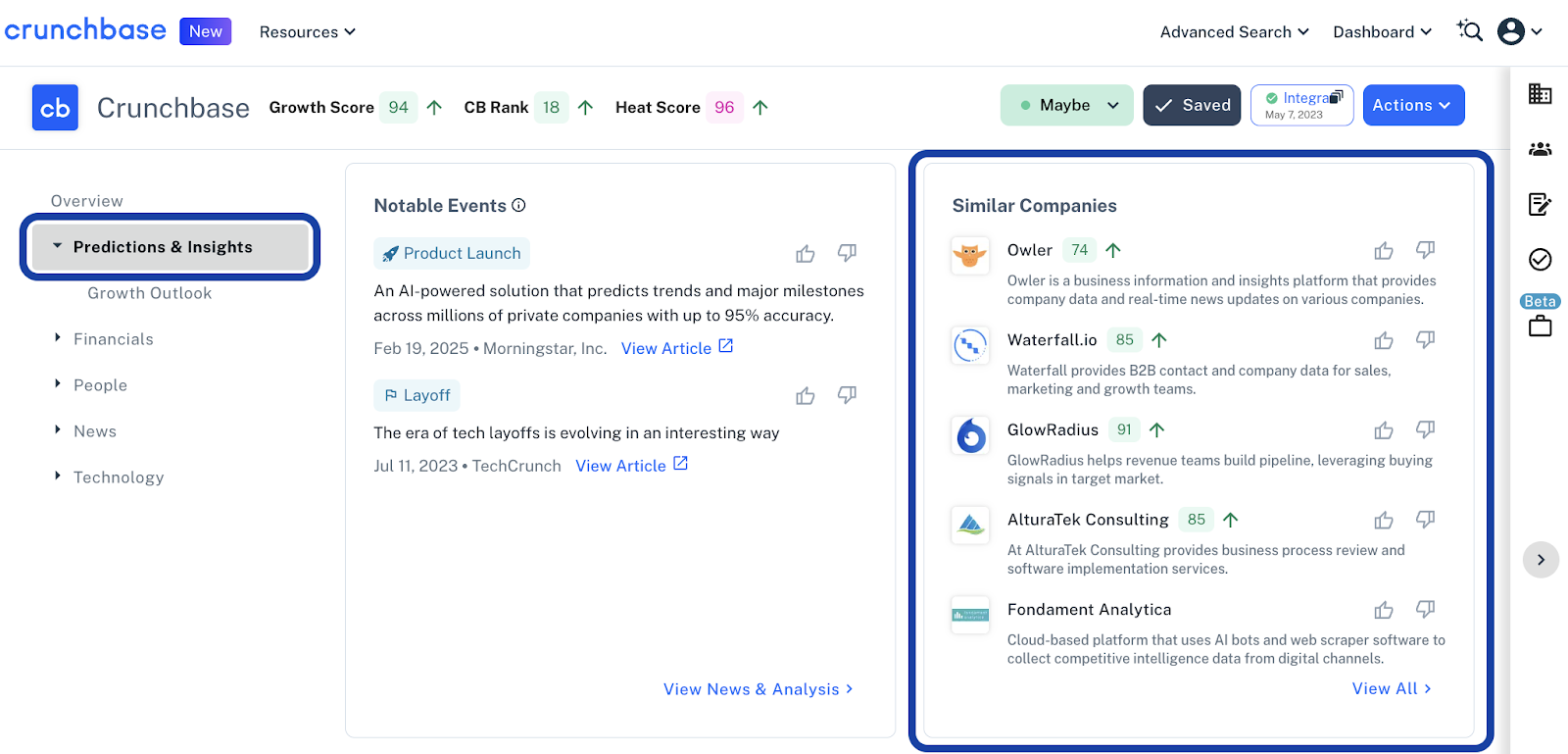Click the CB Rank 18 value
The image size is (1568, 754).
pyautogui.click(x=552, y=108)
